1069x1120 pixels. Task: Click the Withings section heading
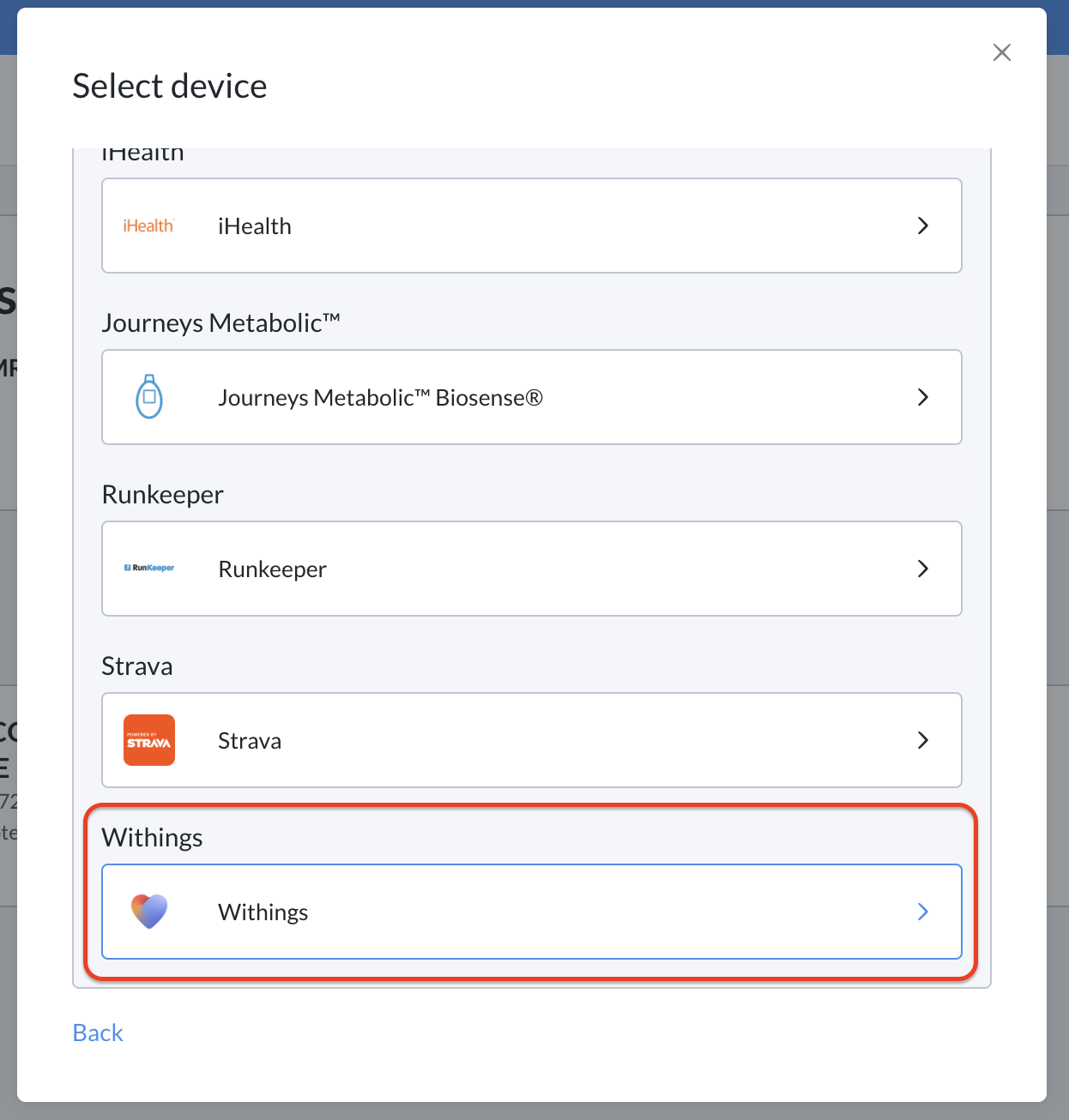[x=153, y=838]
